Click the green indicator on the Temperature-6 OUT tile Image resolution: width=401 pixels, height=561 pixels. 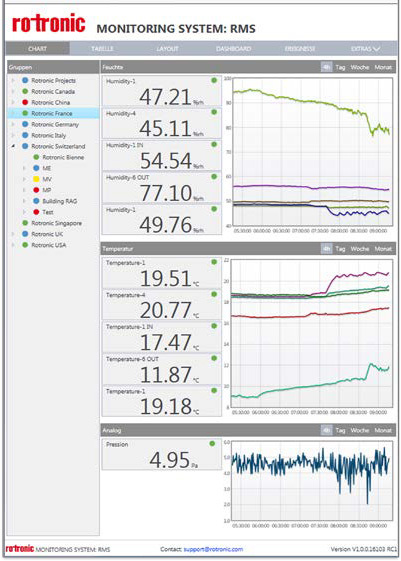[x=214, y=358]
